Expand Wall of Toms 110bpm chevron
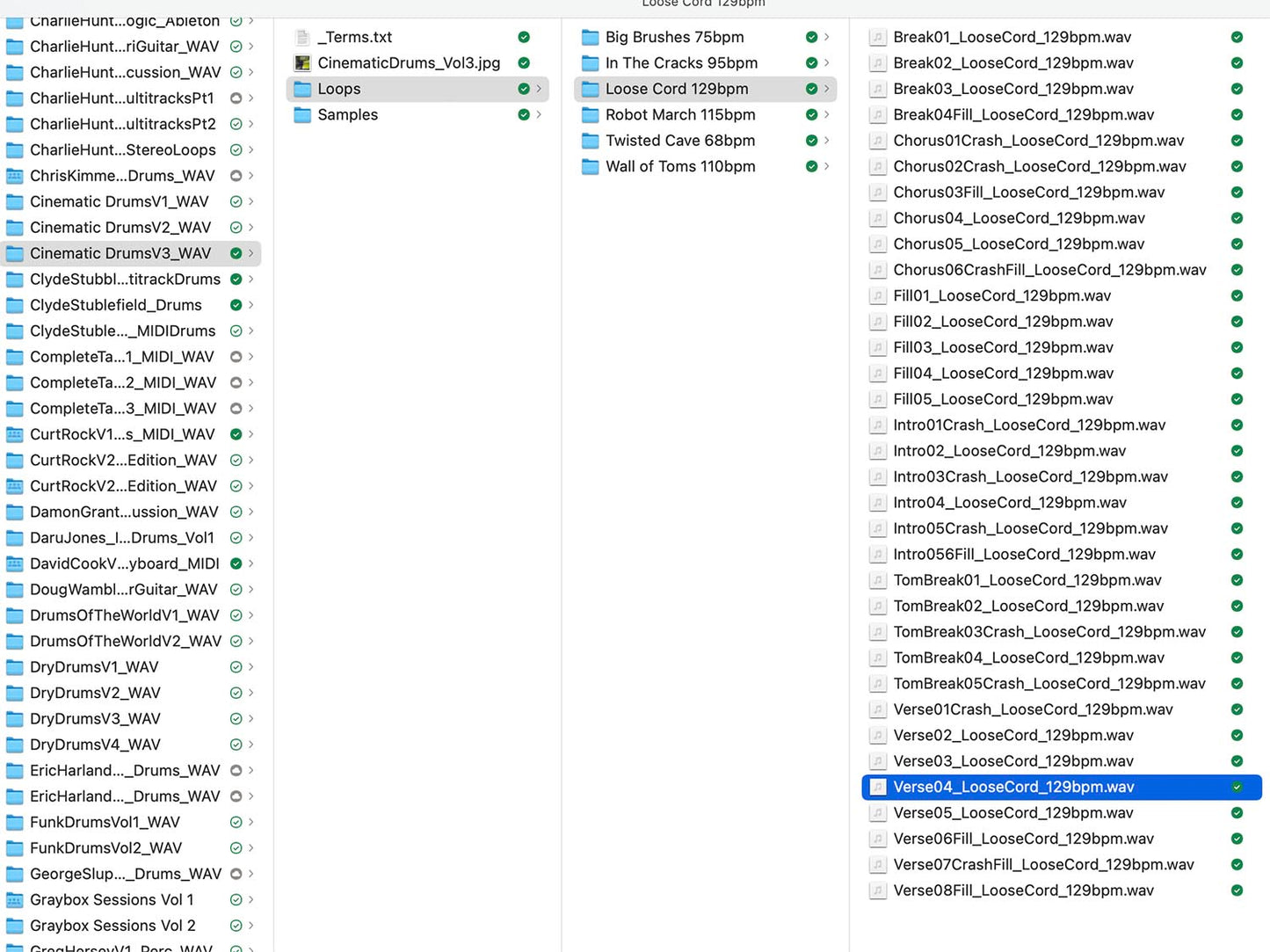Image resolution: width=1270 pixels, height=952 pixels. [826, 166]
